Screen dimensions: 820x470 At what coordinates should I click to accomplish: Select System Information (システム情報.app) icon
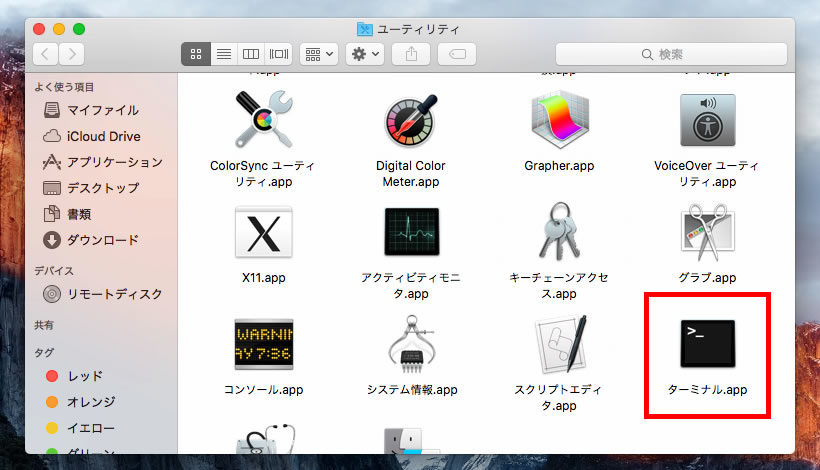click(x=412, y=344)
